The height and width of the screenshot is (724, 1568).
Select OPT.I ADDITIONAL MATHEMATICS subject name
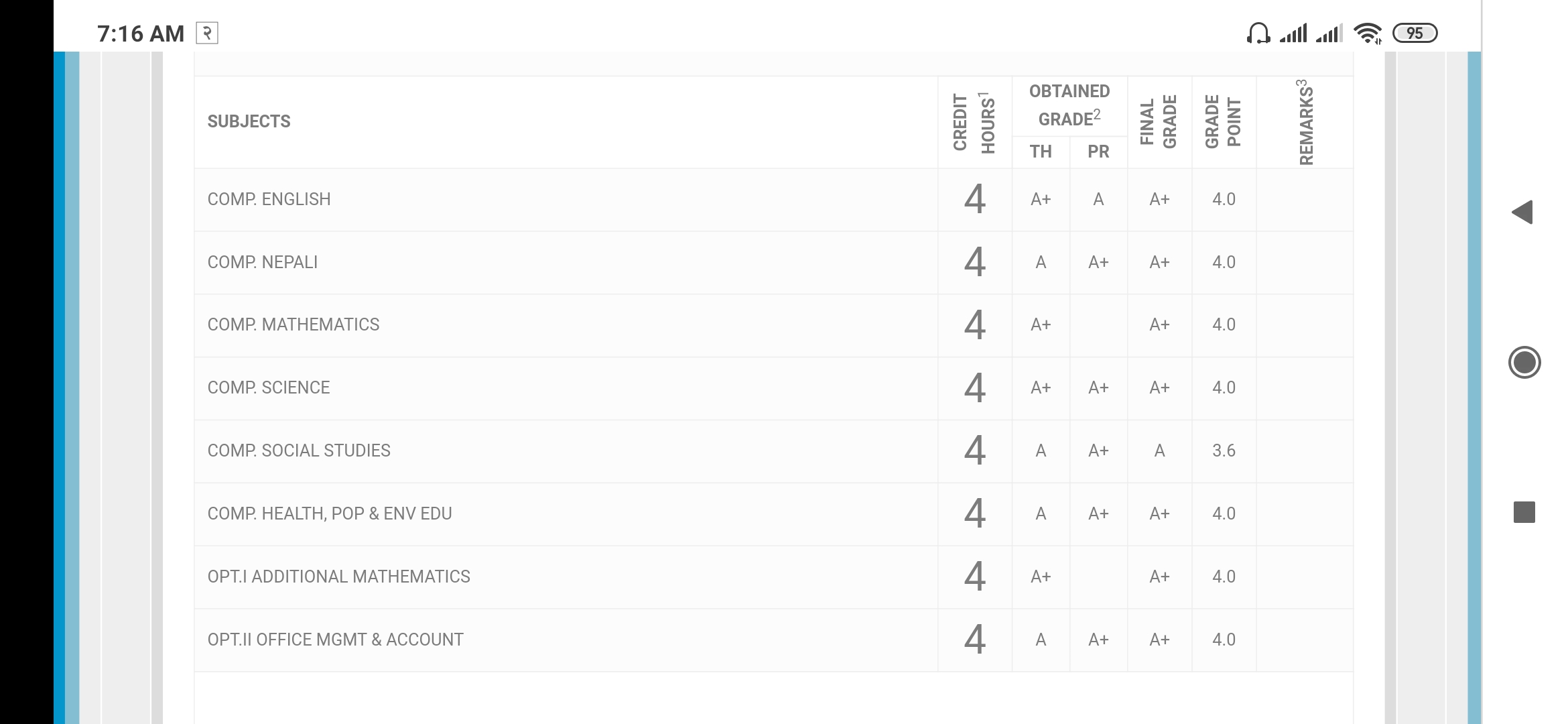pyautogui.click(x=338, y=577)
